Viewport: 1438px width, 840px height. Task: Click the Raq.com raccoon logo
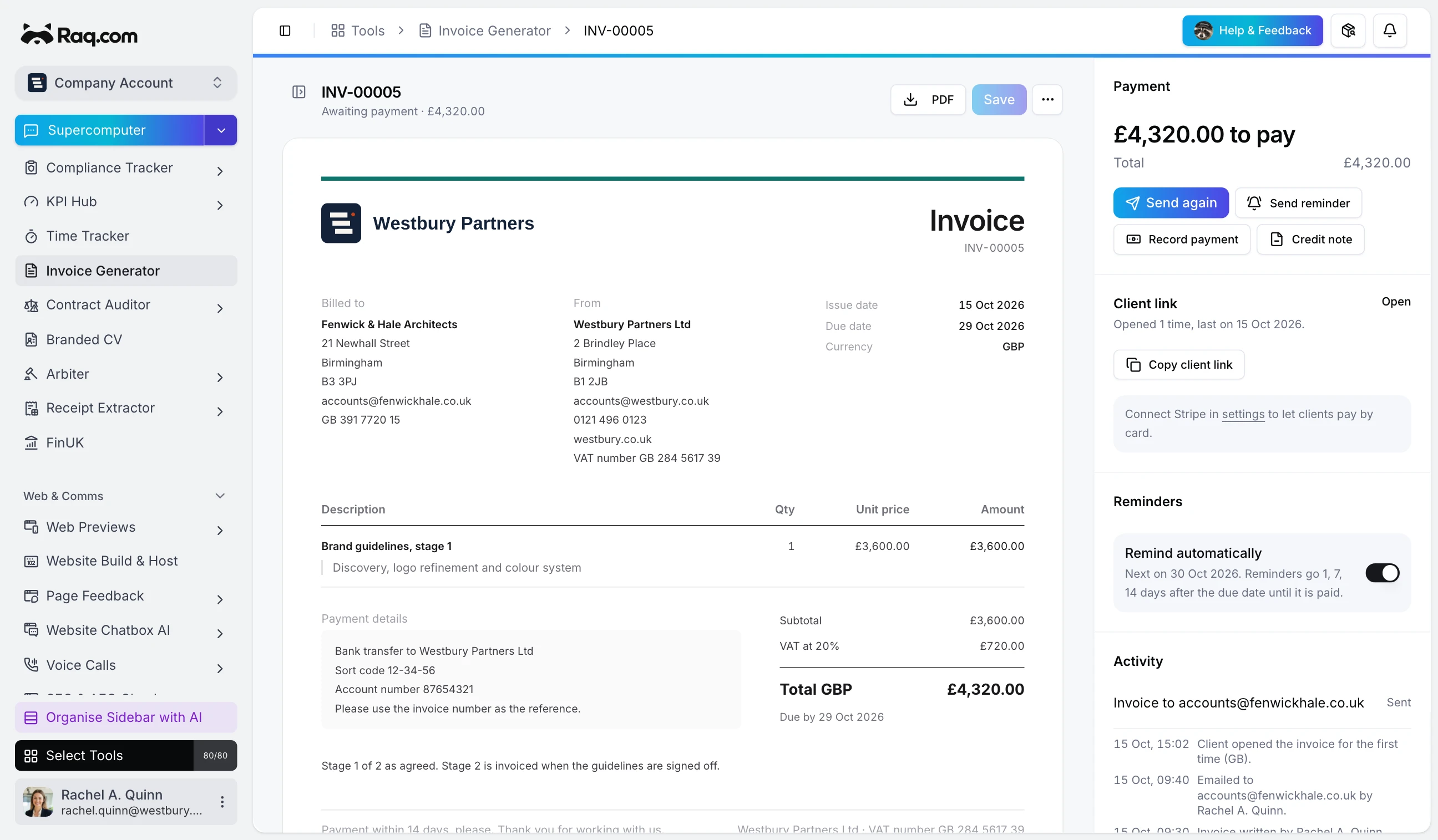coord(79,35)
